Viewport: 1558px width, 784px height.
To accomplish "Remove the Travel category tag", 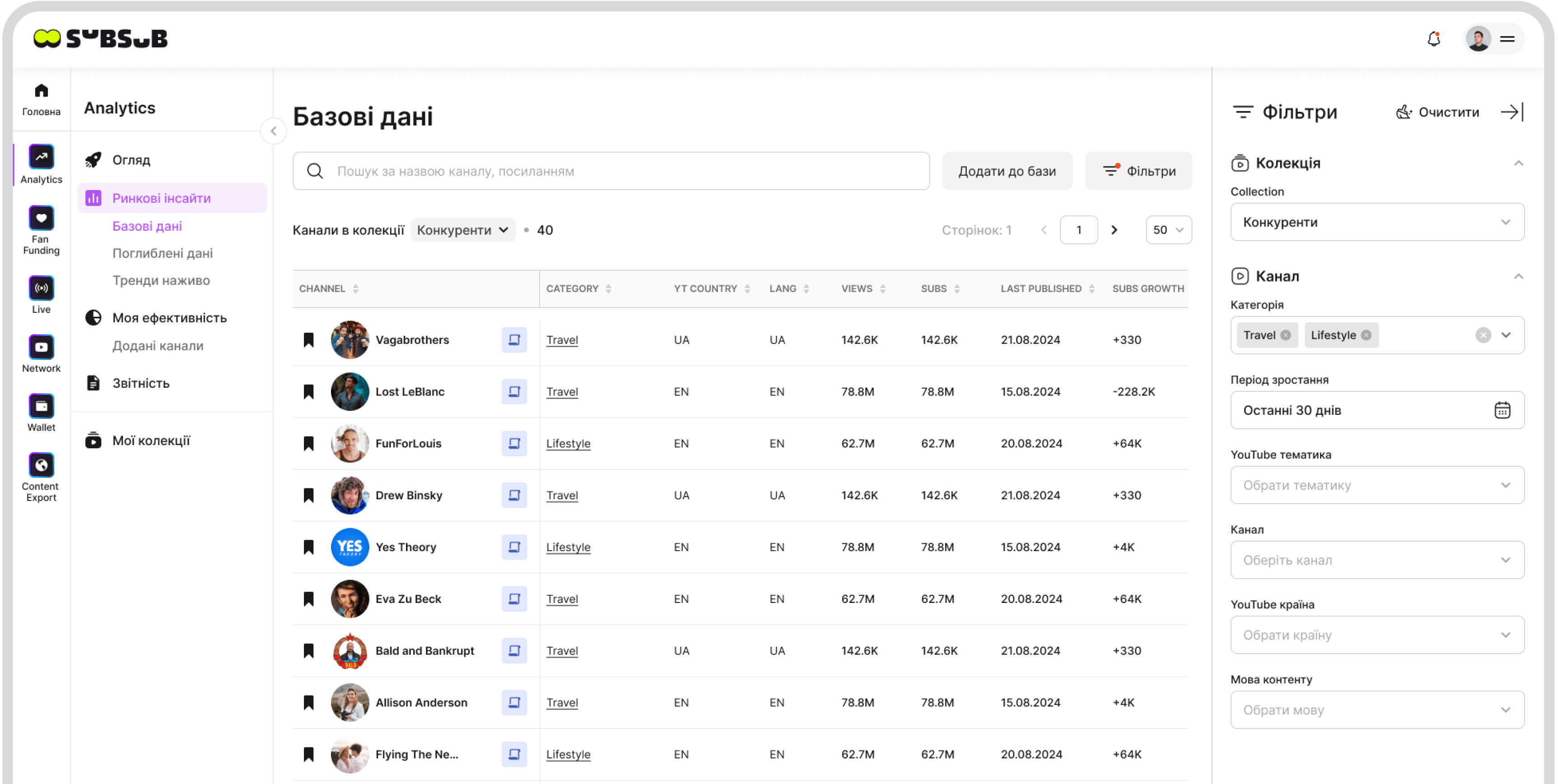I will 1286,335.
